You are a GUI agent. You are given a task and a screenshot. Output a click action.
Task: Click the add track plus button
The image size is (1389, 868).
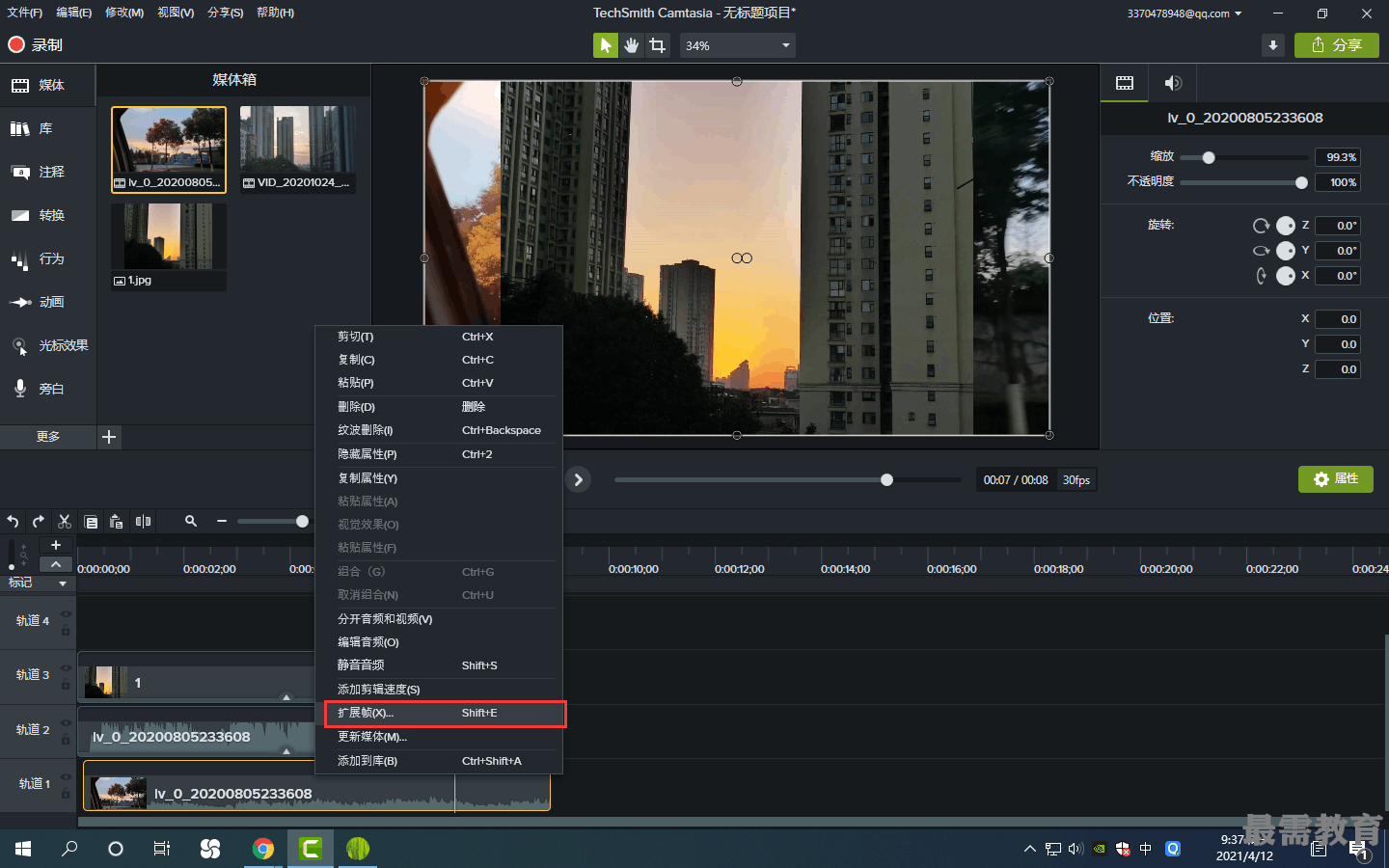[56, 545]
